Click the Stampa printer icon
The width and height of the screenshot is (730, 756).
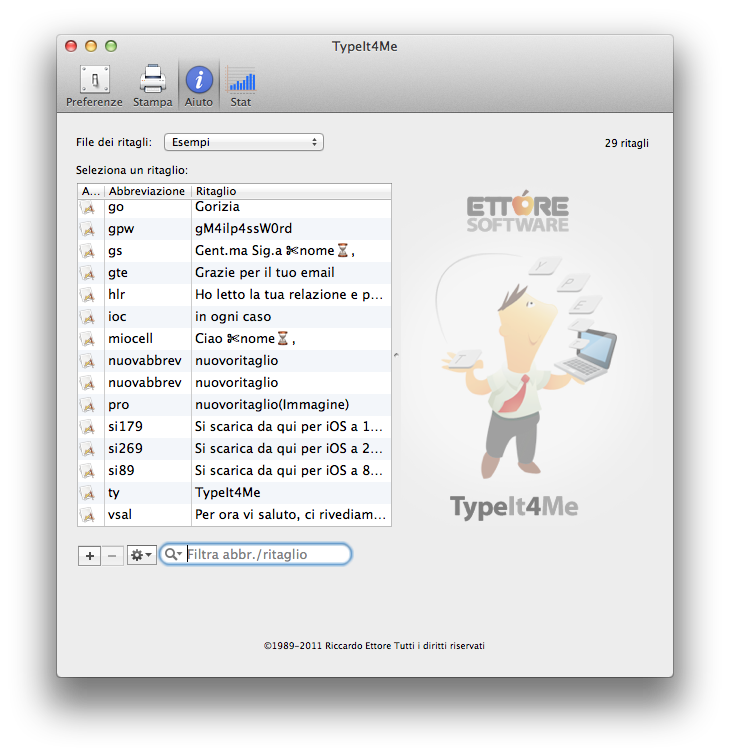point(152,79)
